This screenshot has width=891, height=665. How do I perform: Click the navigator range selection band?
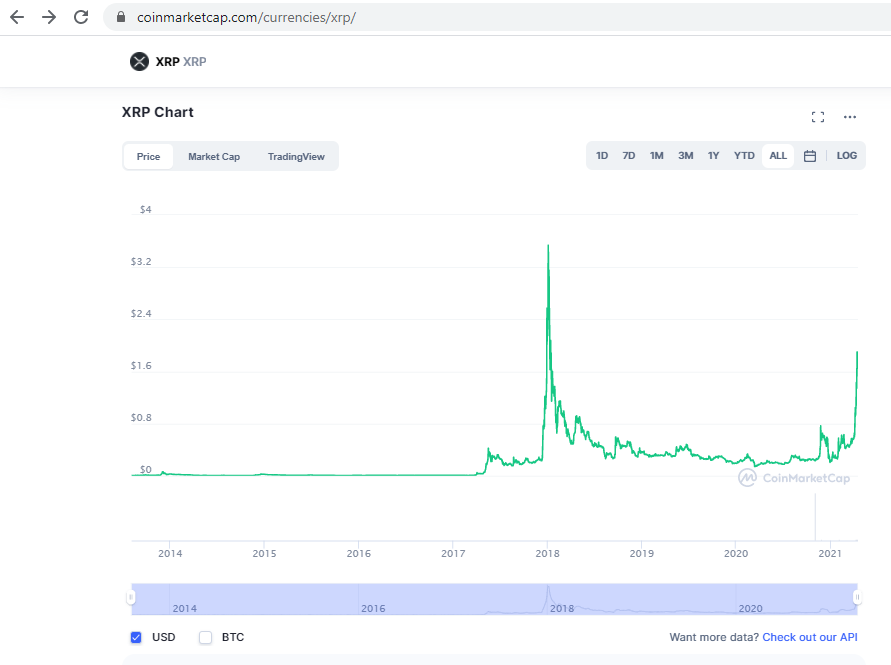point(494,599)
